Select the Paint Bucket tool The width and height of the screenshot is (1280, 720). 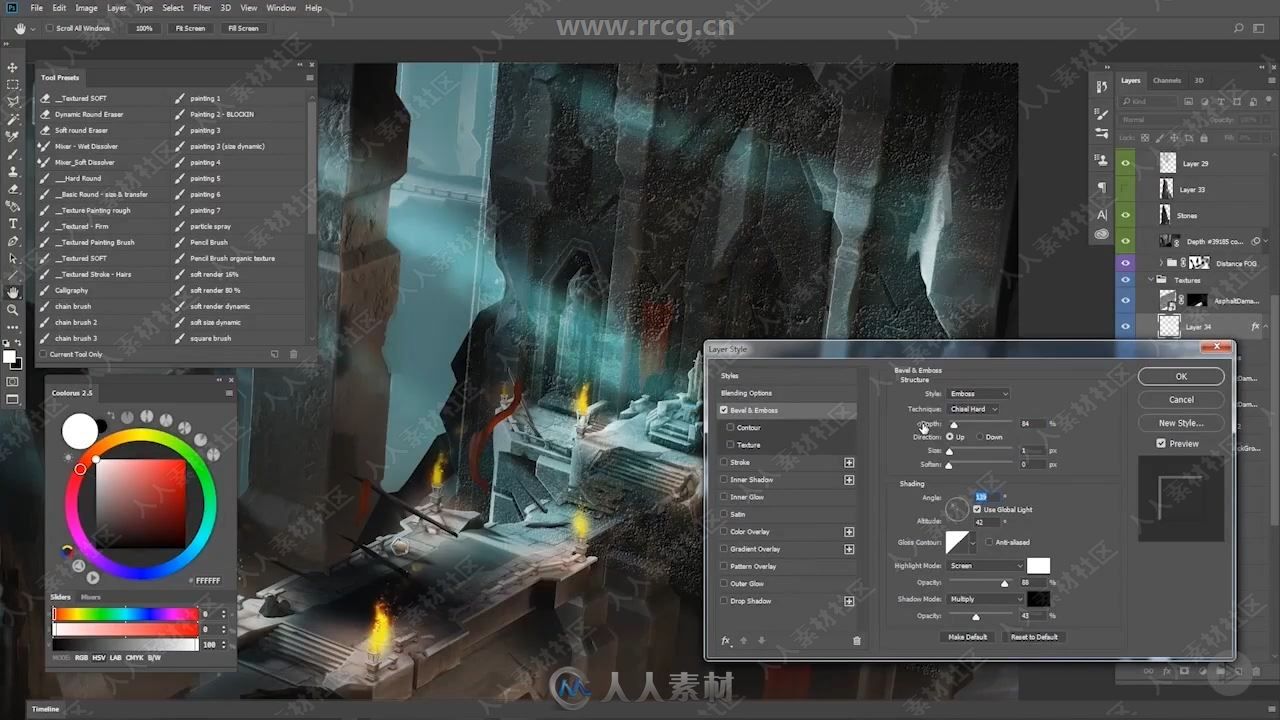(13, 206)
